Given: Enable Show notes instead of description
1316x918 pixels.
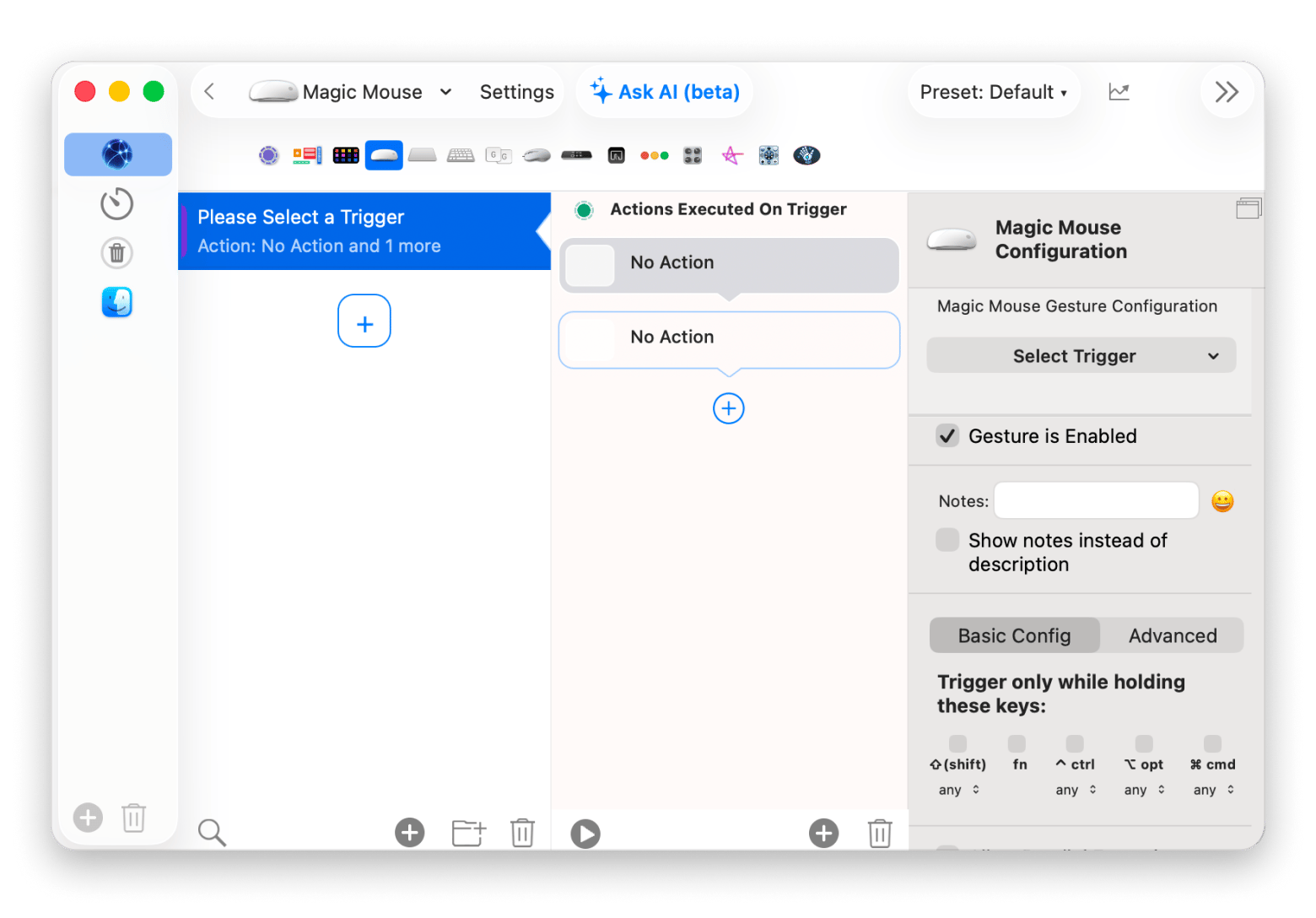Looking at the screenshot, I should pos(947,540).
